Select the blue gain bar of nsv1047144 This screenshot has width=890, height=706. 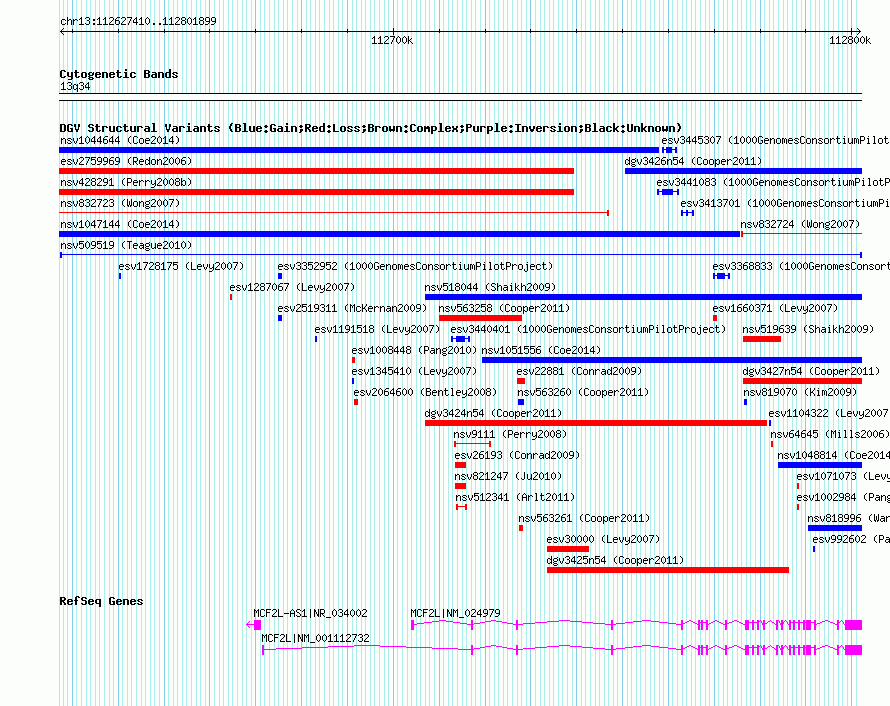(400, 234)
